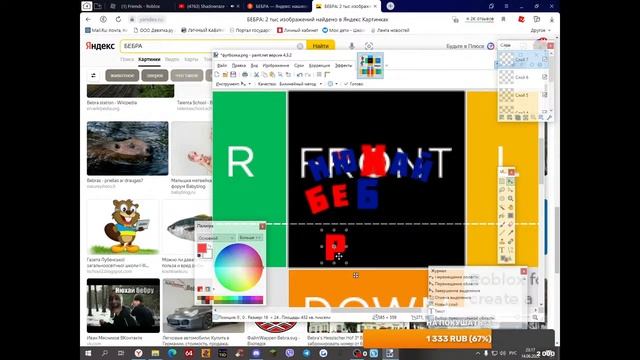Select the Слой 6 layer row
Image resolution: width=640 pixels, height=360 pixels.
(x=523, y=77)
